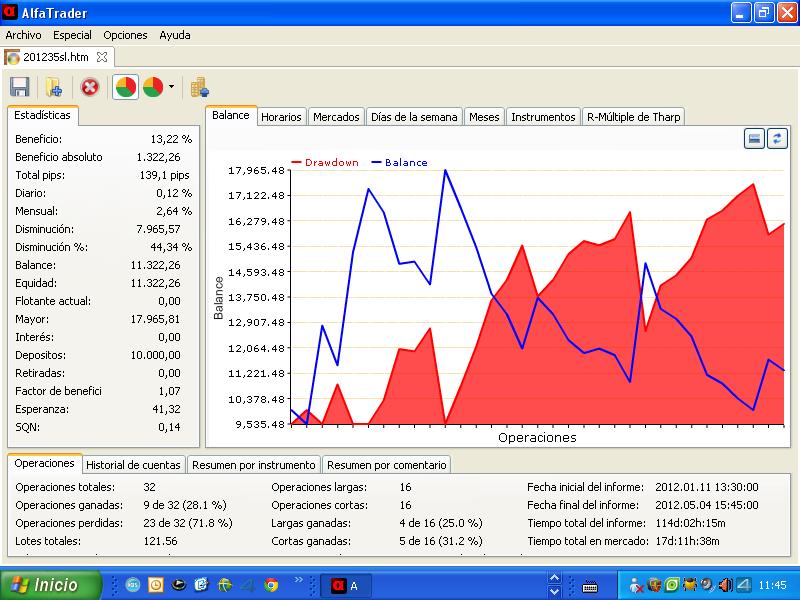Click the second pie chart icon
This screenshot has width=800, height=600.
pyautogui.click(x=153, y=87)
